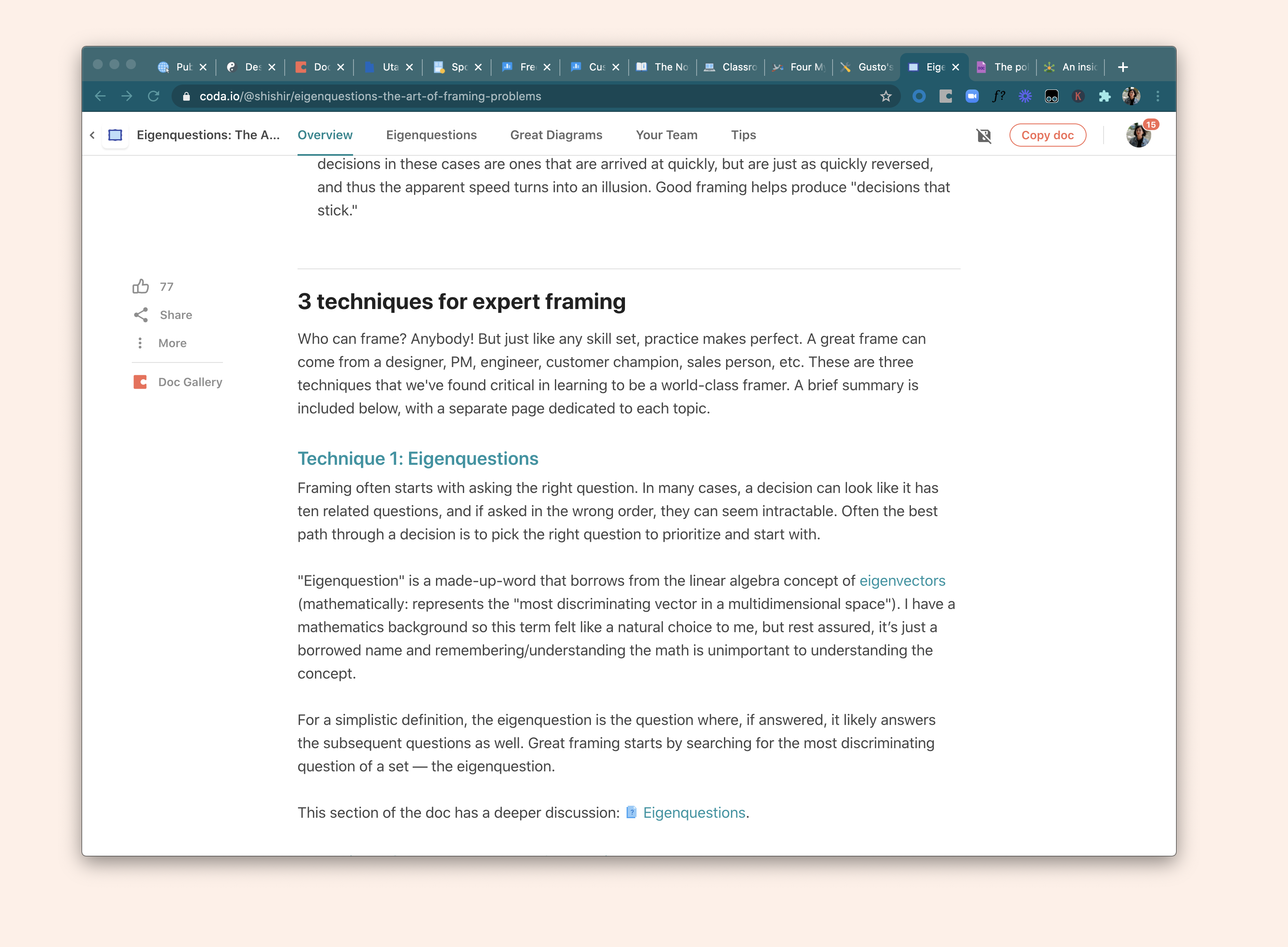The height and width of the screenshot is (947, 1288).
Task: Close the Eigenquestions browser tab
Action: (955, 67)
